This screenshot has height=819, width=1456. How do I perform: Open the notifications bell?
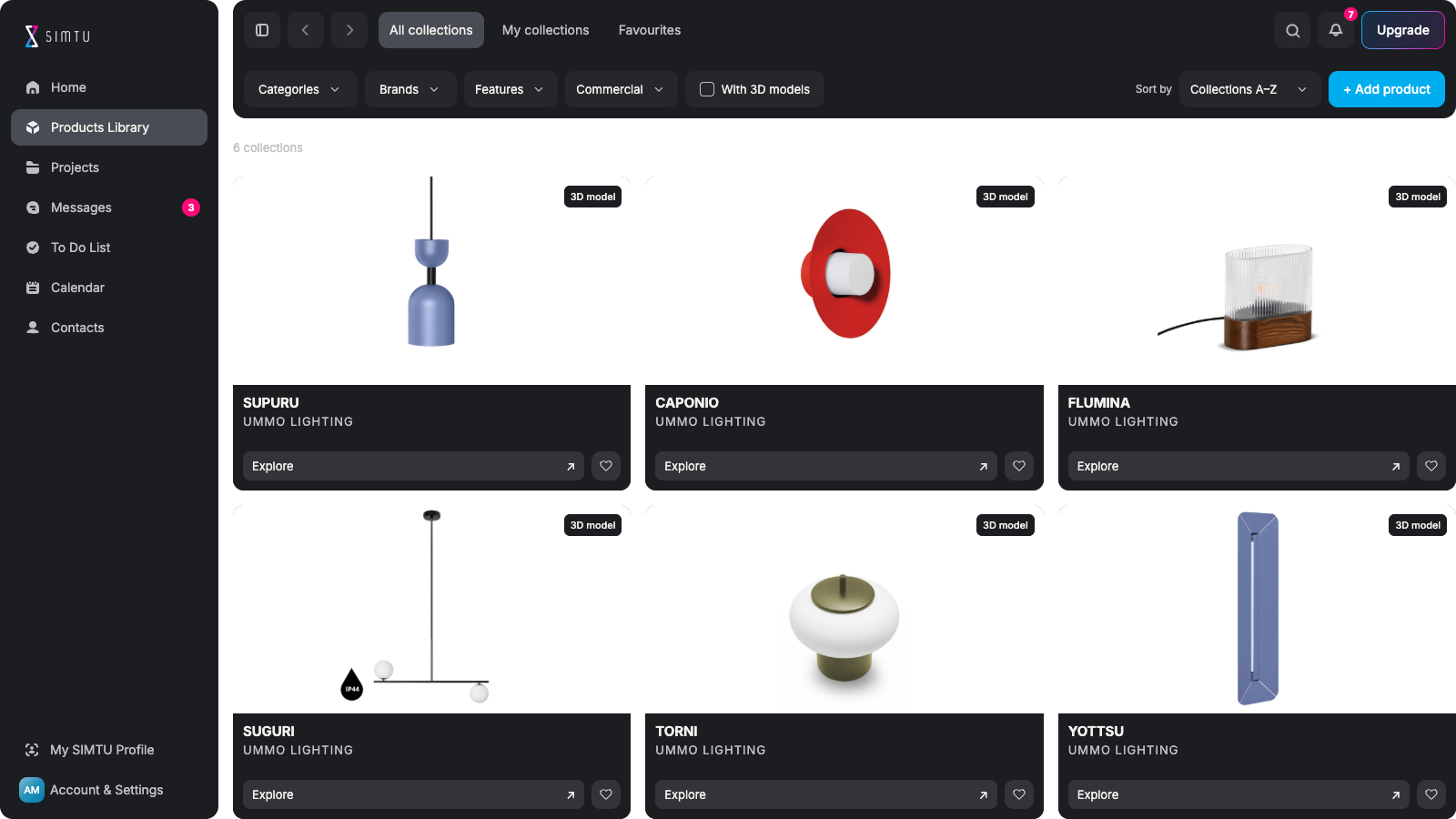pos(1336,30)
